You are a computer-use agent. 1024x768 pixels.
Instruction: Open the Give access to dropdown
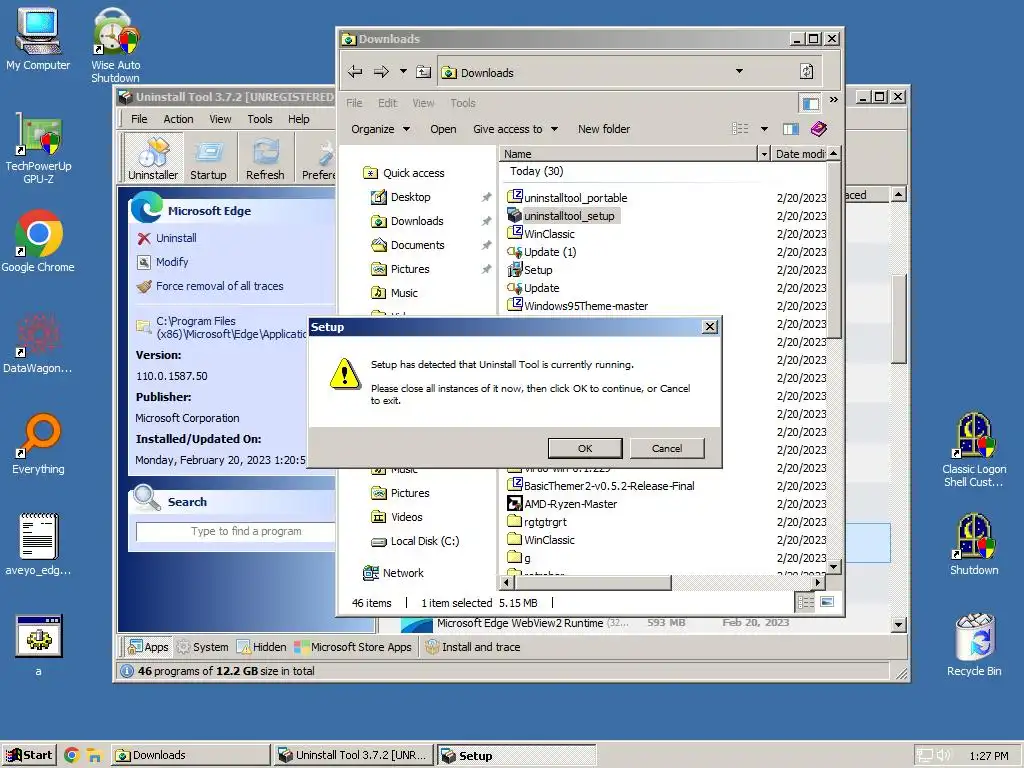tap(515, 129)
